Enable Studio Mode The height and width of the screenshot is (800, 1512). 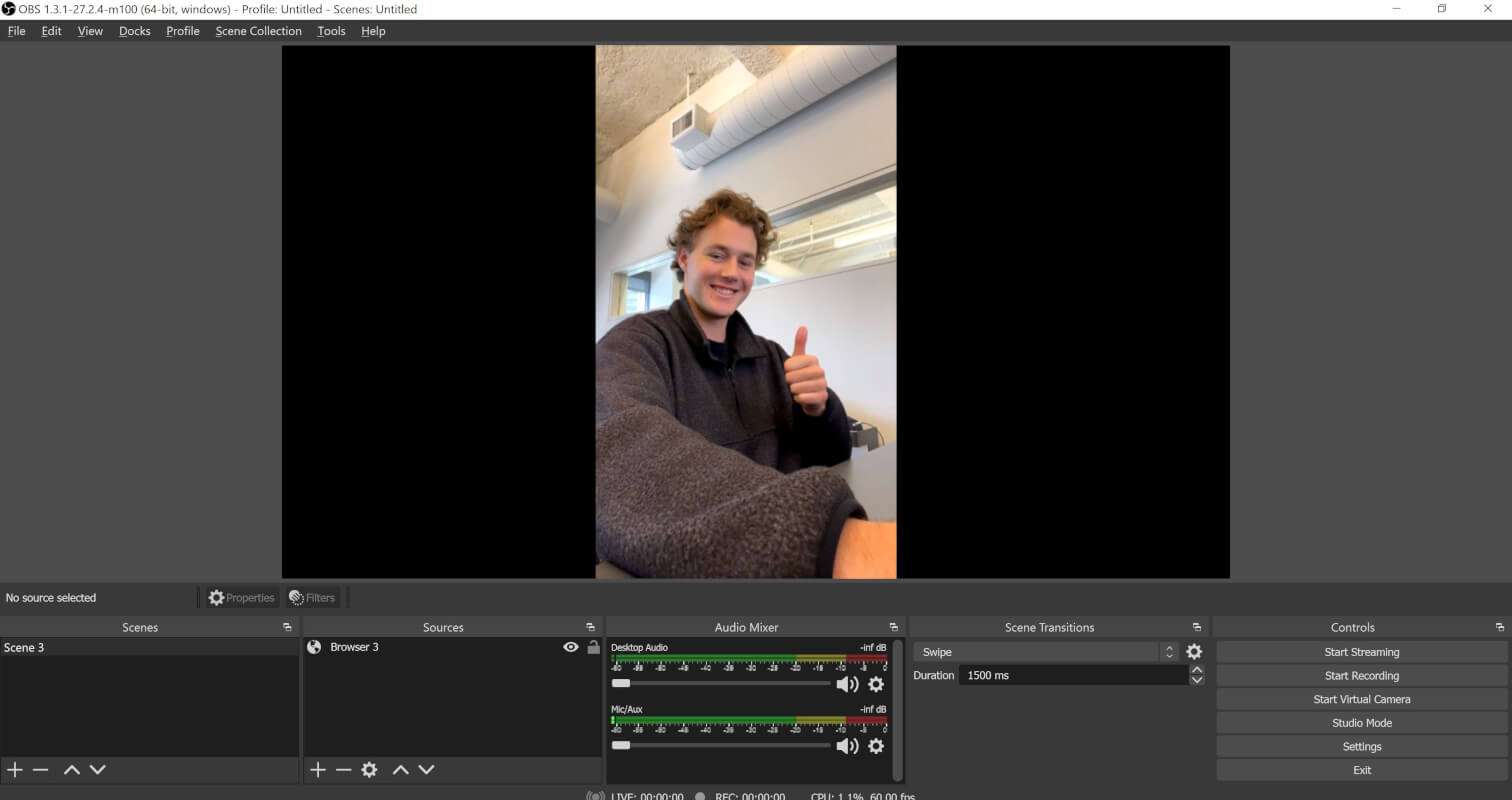click(x=1361, y=722)
